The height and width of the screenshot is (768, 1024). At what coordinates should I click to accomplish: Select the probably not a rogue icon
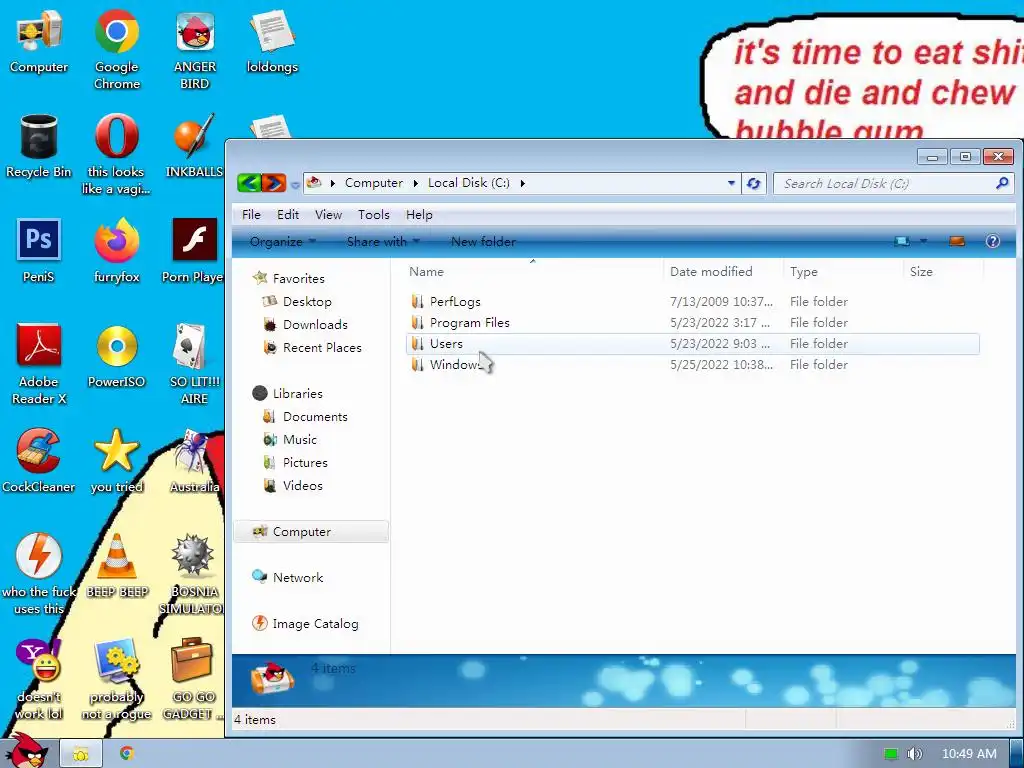(116, 679)
